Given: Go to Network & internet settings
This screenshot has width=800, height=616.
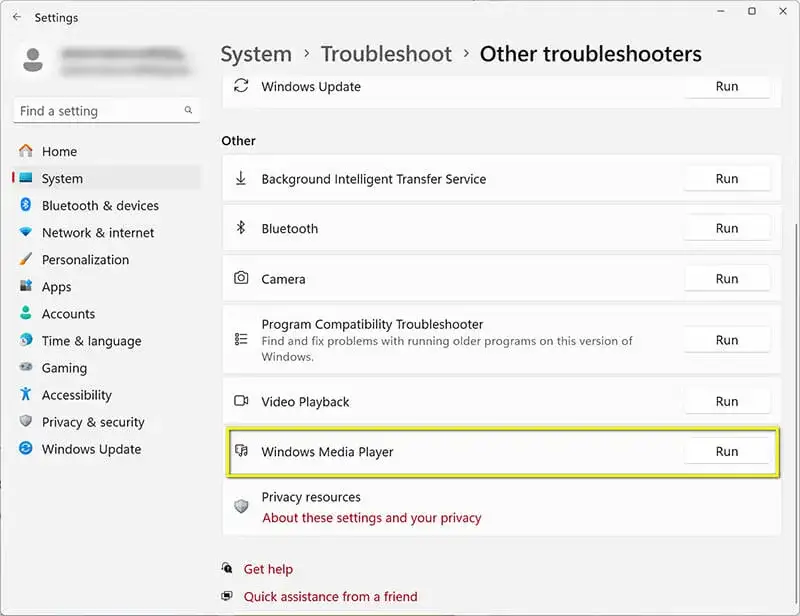Looking at the screenshot, I should (x=98, y=233).
